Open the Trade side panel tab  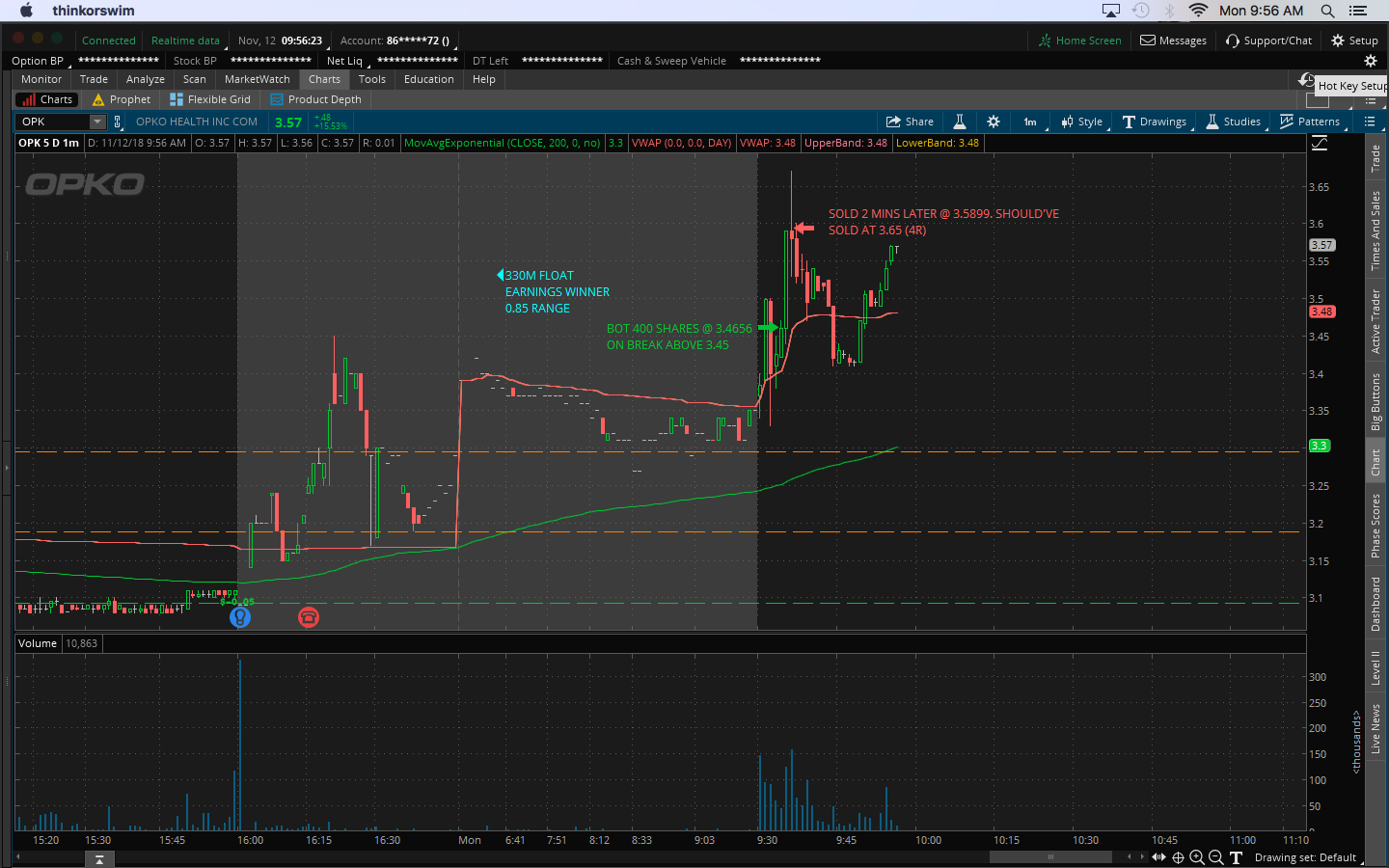(1376, 158)
